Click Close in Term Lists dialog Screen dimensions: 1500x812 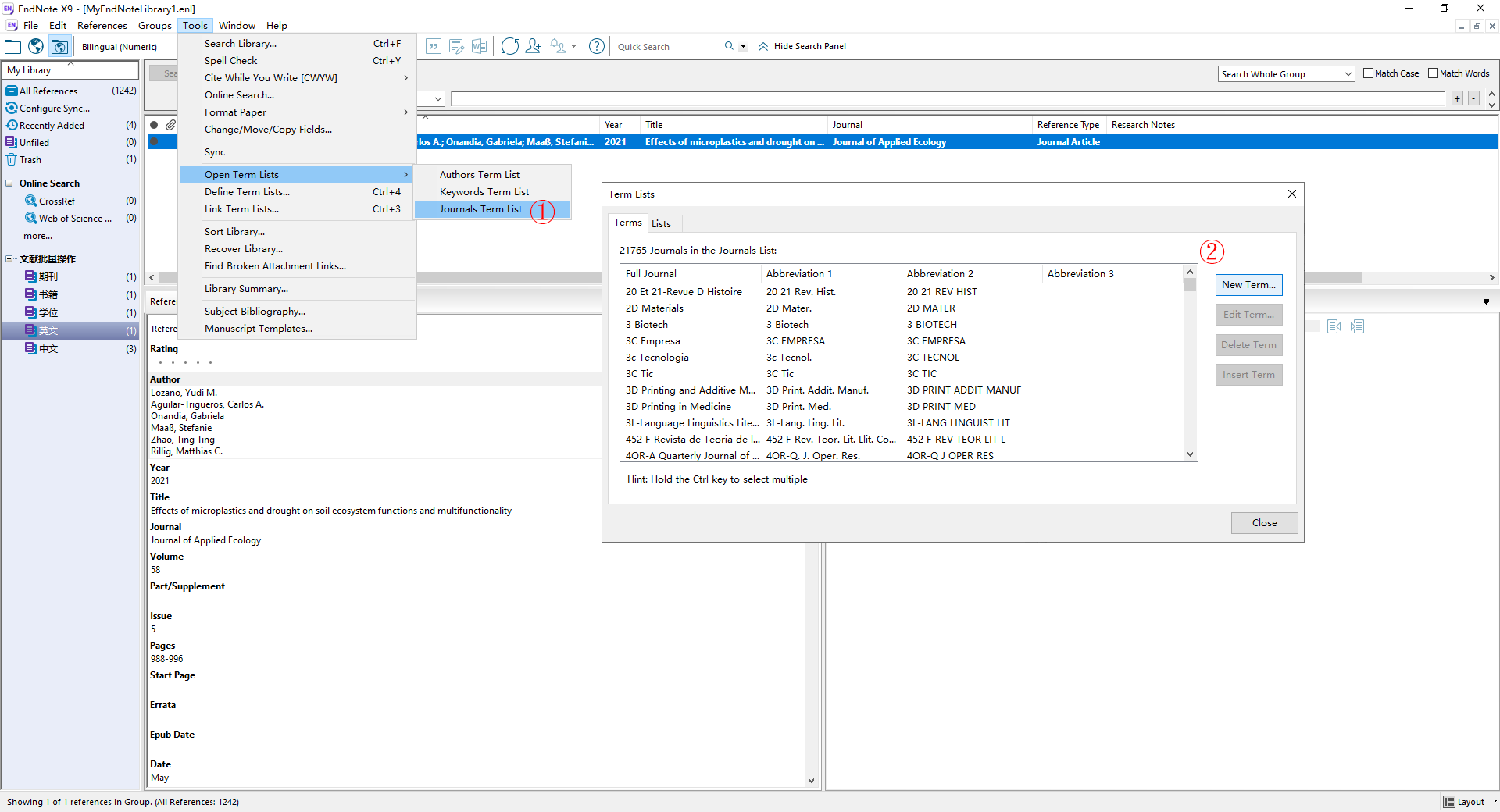[x=1264, y=523]
